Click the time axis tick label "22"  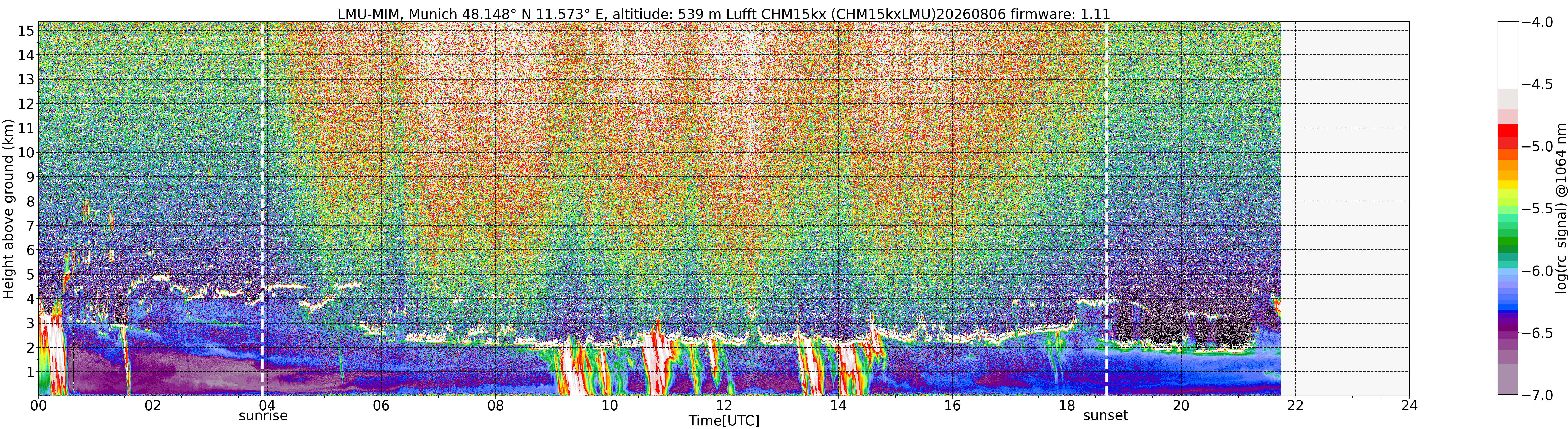(1295, 406)
